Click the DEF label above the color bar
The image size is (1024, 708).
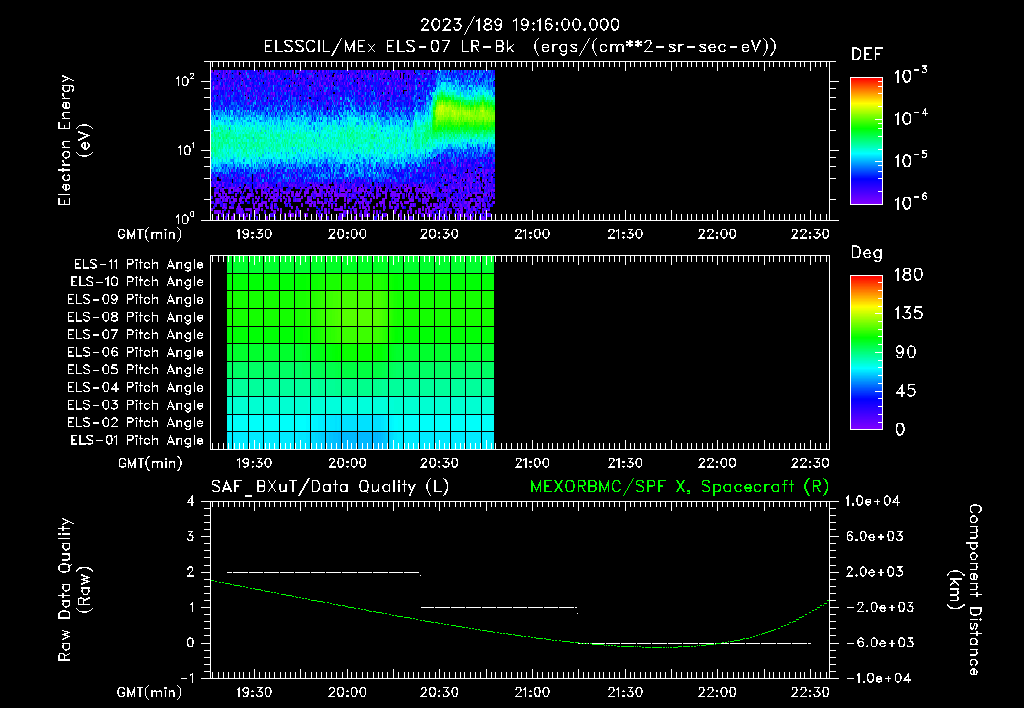(867, 54)
